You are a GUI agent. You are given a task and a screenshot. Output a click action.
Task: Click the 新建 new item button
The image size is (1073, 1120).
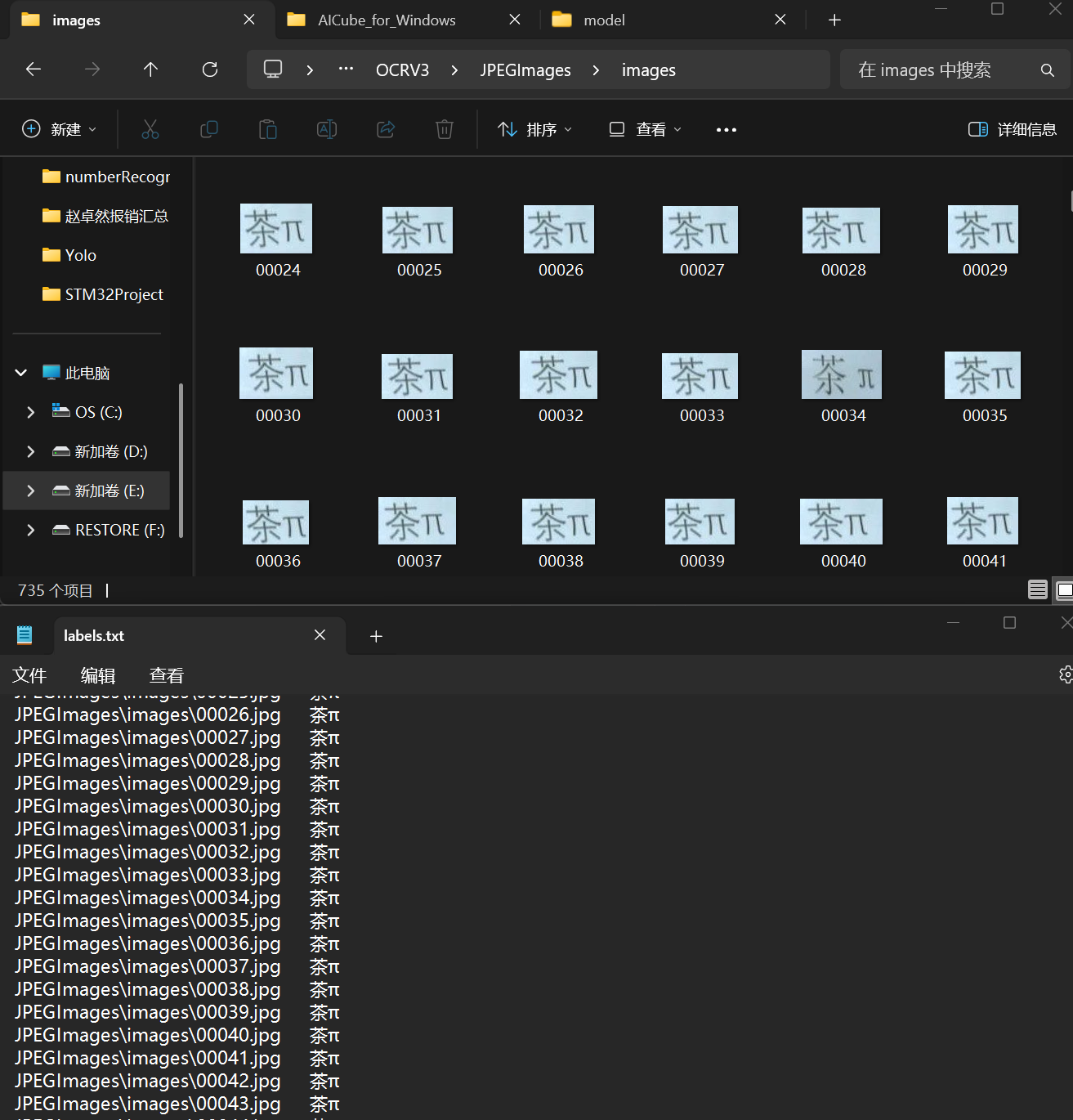click(60, 129)
